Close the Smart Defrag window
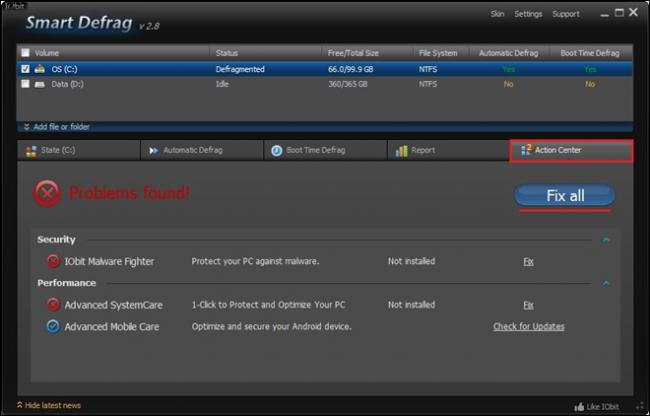This screenshot has height=416, width=650. (x=633, y=12)
